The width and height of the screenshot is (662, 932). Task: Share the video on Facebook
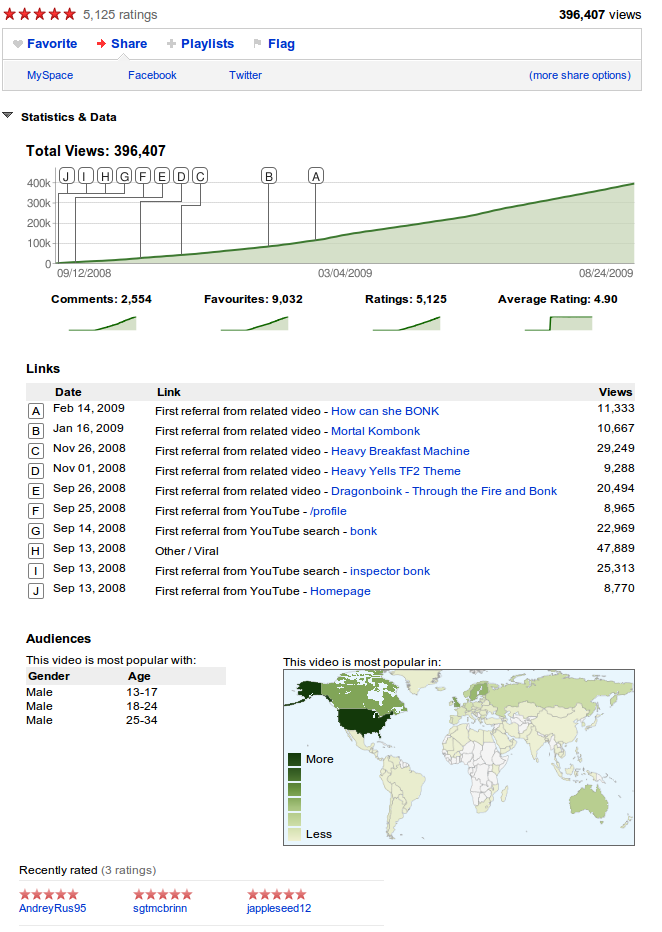(x=152, y=75)
